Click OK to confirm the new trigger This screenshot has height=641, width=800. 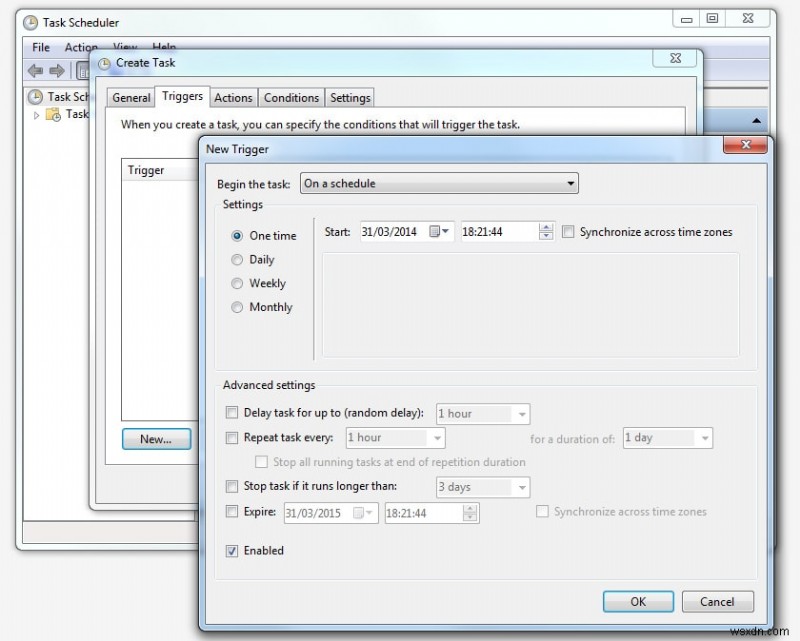[x=638, y=602]
